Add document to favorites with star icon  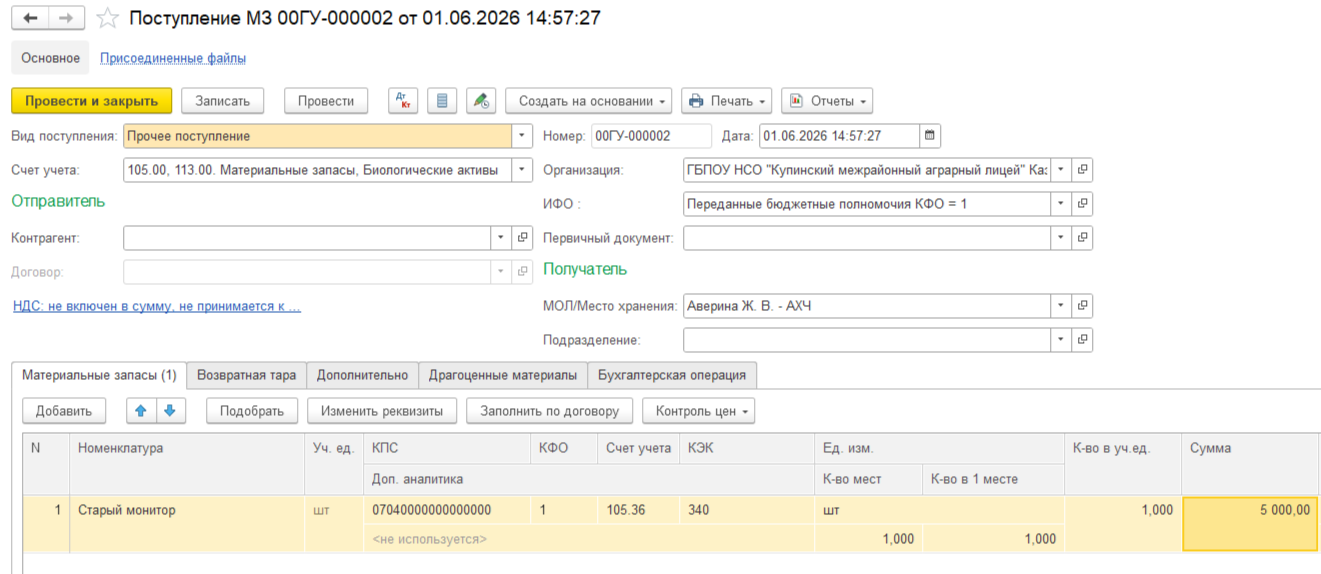[x=108, y=19]
